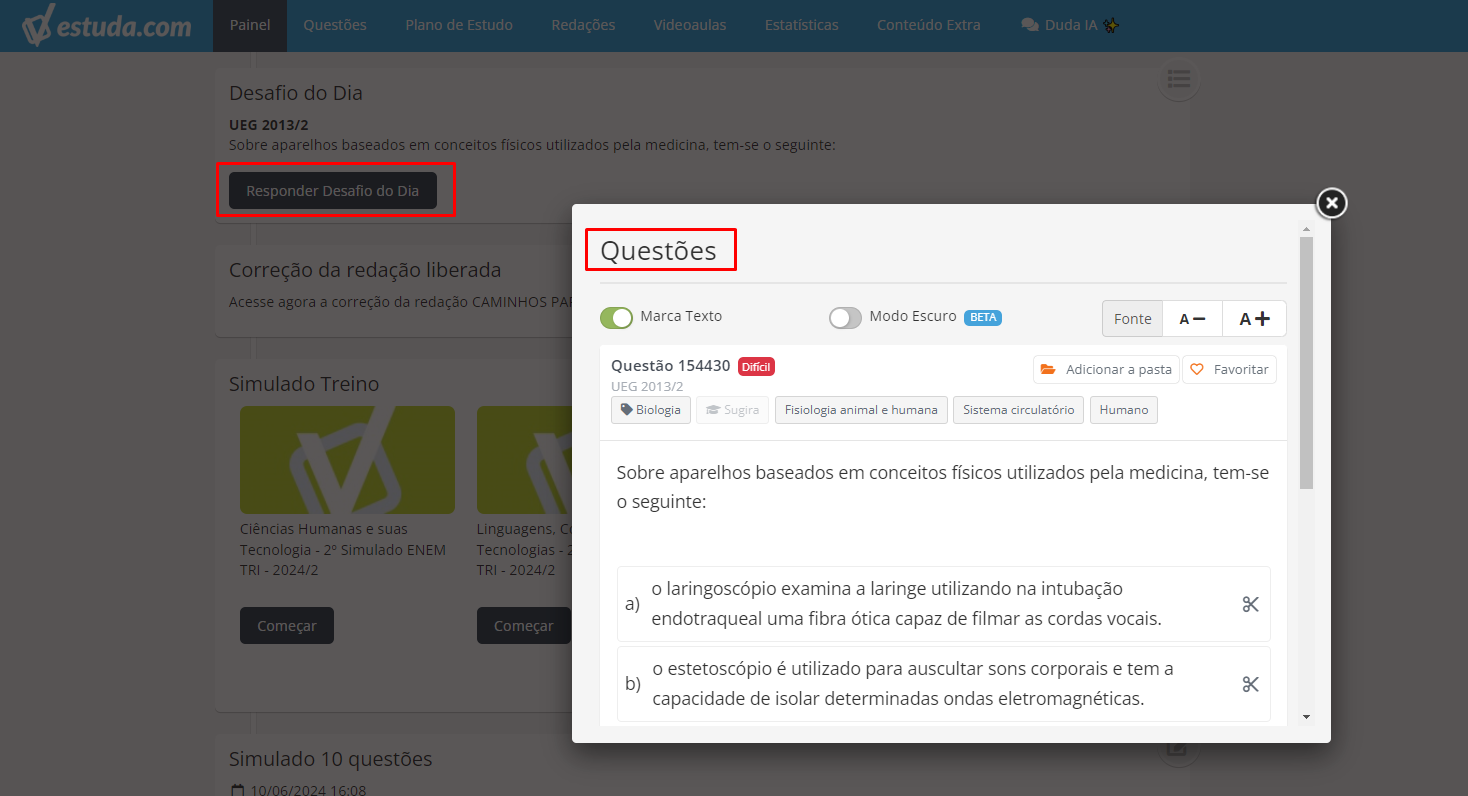Viewport: 1468px width, 796px height.
Task: Click the popup scrollbar thumb
Action: pyautogui.click(x=1306, y=363)
